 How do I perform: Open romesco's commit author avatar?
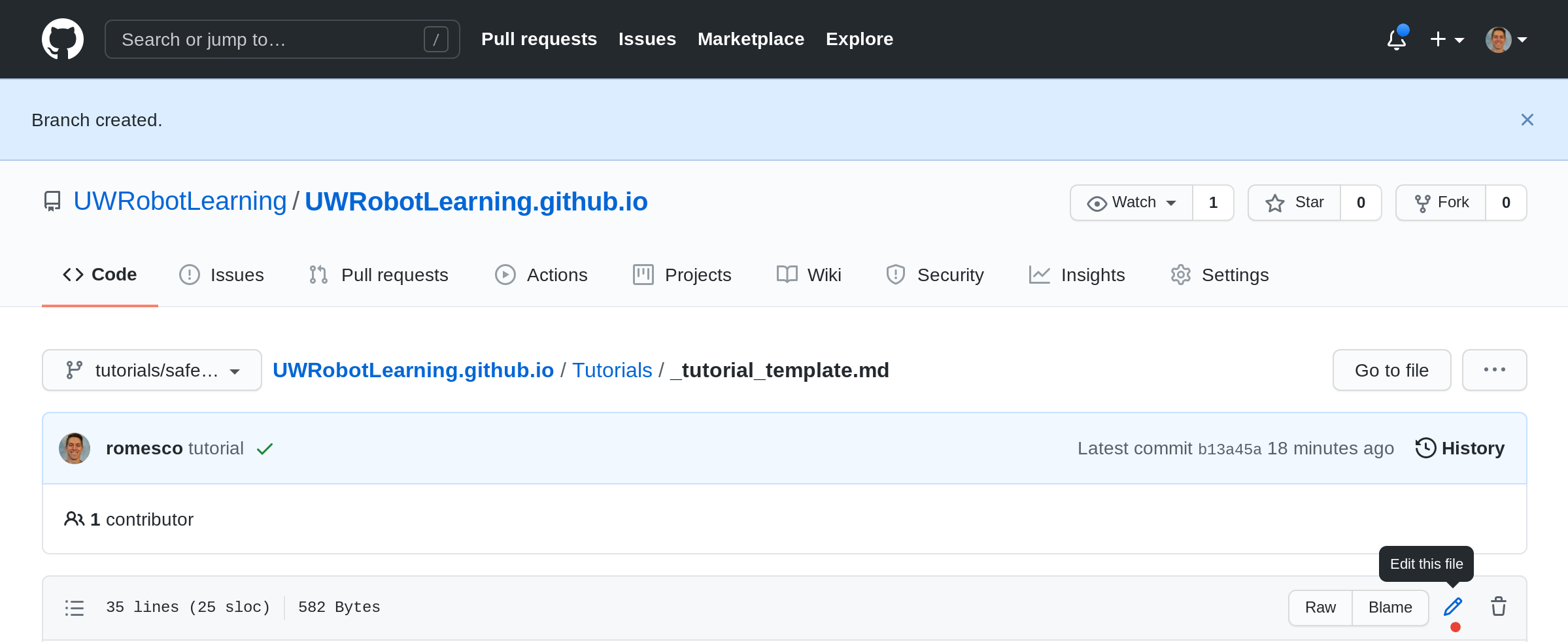(x=75, y=448)
